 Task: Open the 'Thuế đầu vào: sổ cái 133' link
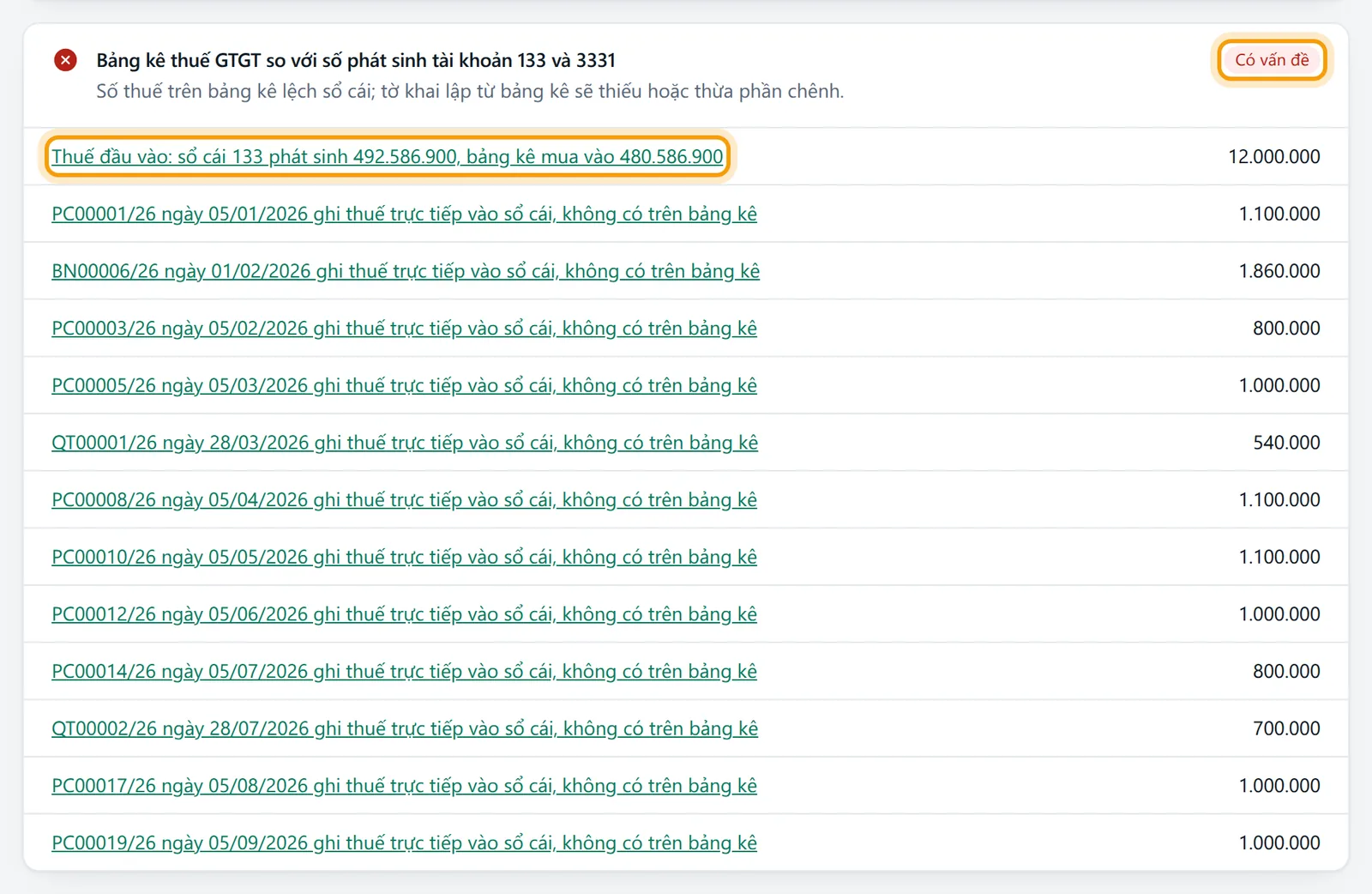click(x=387, y=156)
